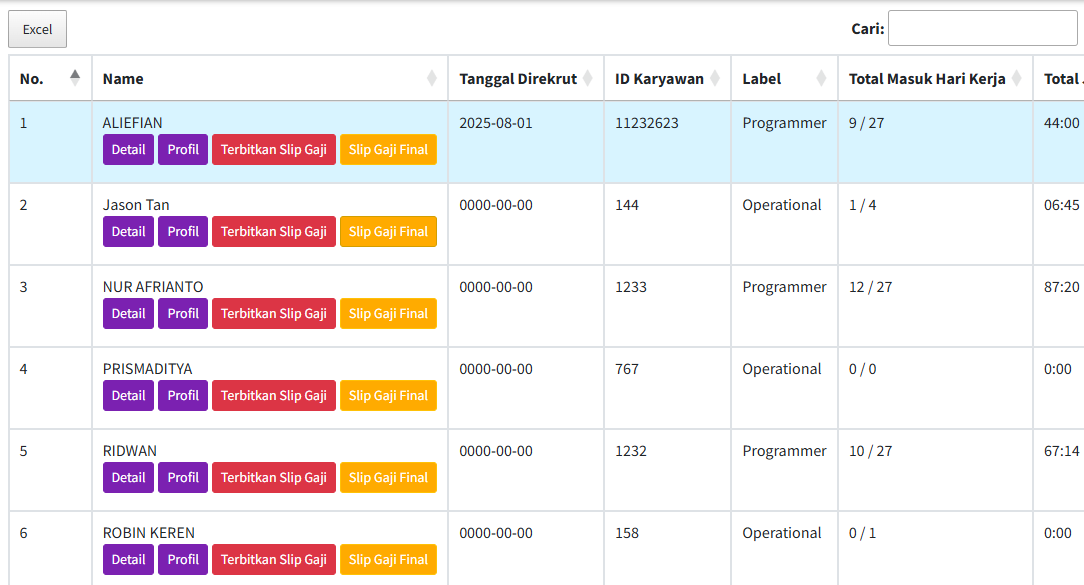Export table with the Excel button
The width and height of the screenshot is (1084, 585).
pyautogui.click(x=37, y=29)
